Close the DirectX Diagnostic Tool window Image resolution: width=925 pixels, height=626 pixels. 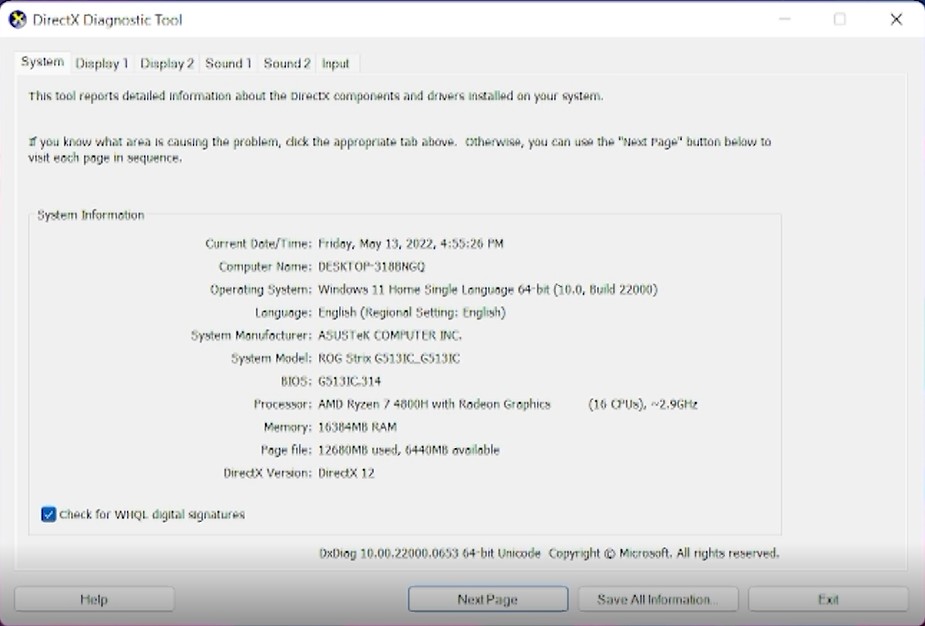pos(896,19)
